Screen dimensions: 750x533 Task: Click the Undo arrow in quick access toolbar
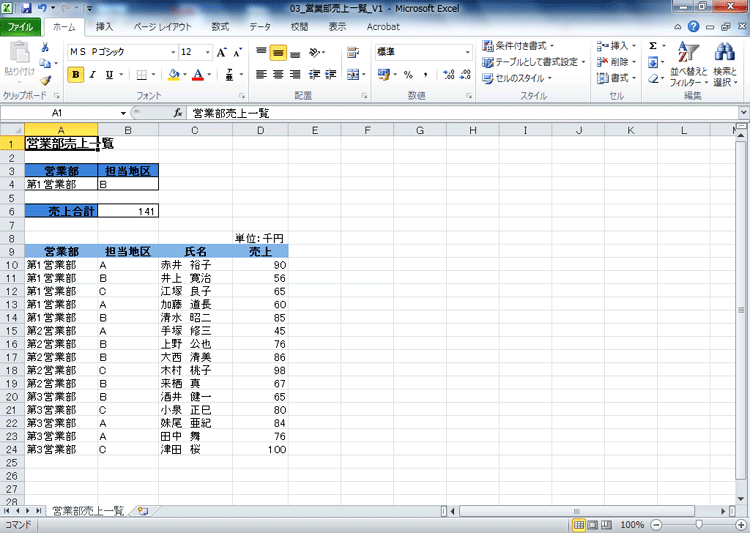click(42, 8)
